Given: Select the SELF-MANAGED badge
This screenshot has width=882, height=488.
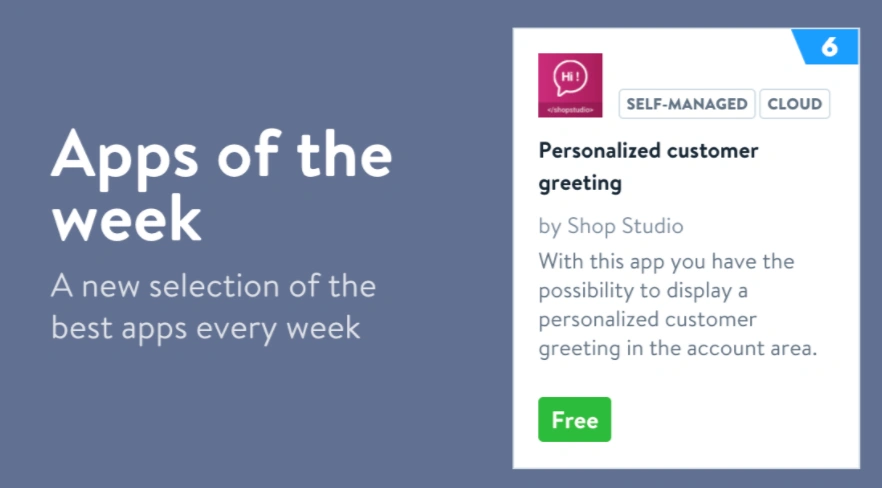Looking at the screenshot, I should point(687,104).
